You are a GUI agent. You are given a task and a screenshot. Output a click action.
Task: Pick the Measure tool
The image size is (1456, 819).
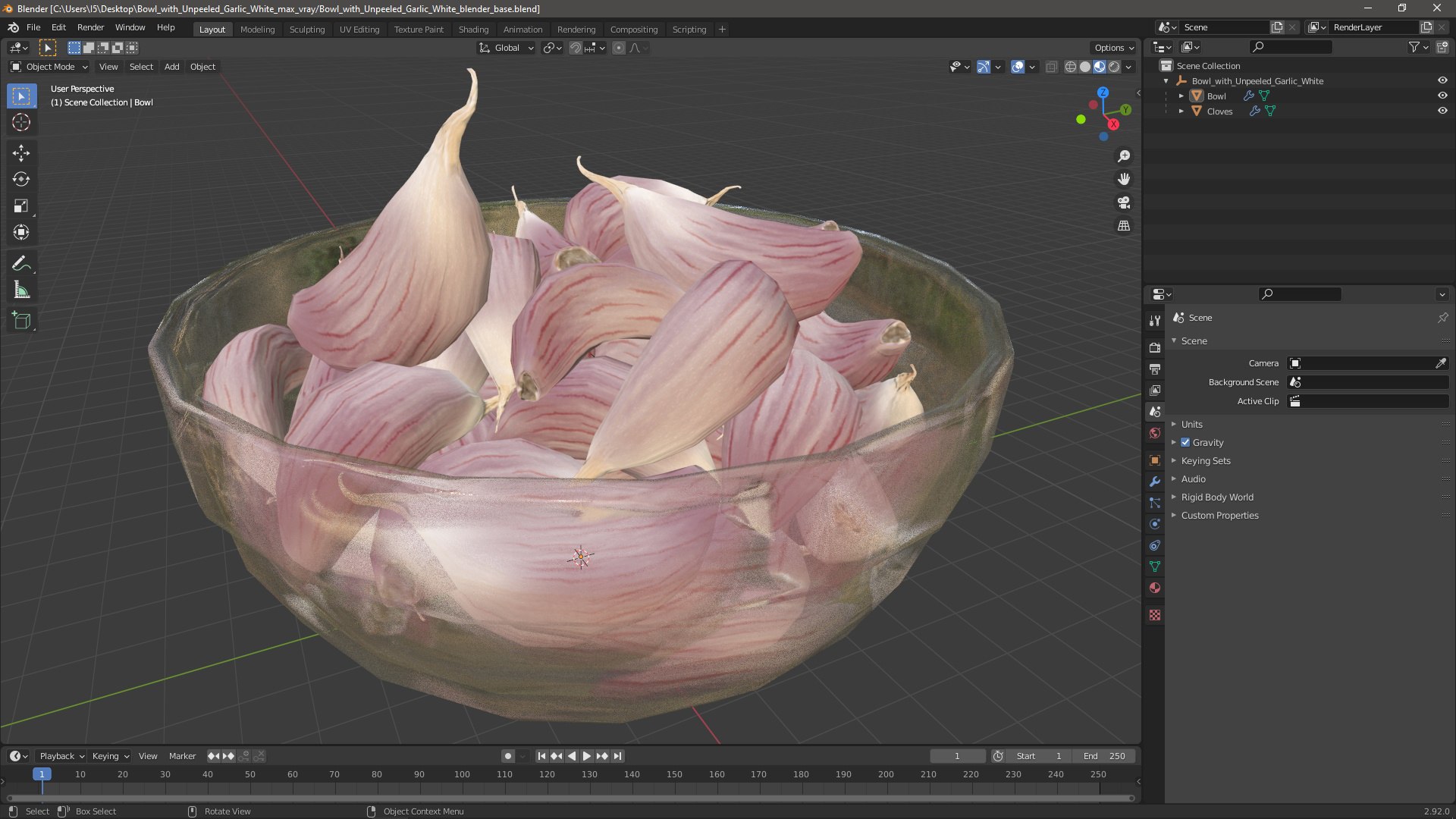(21, 290)
